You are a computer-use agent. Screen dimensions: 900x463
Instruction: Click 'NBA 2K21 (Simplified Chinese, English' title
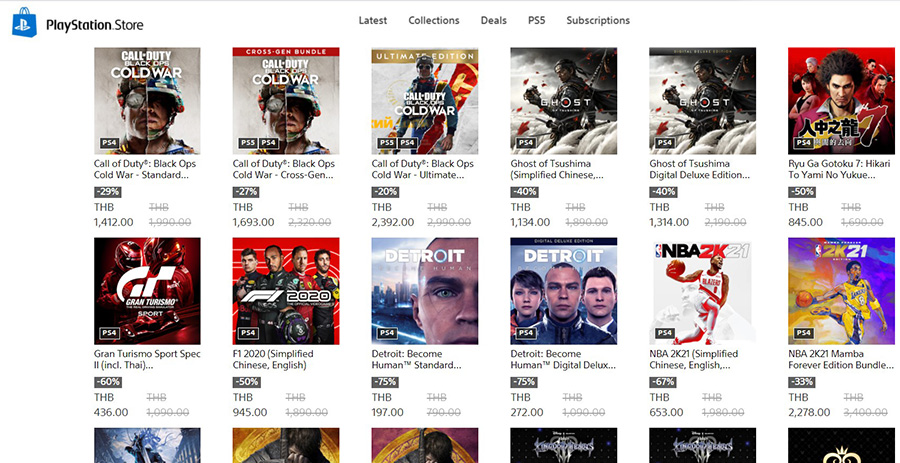pos(693,359)
